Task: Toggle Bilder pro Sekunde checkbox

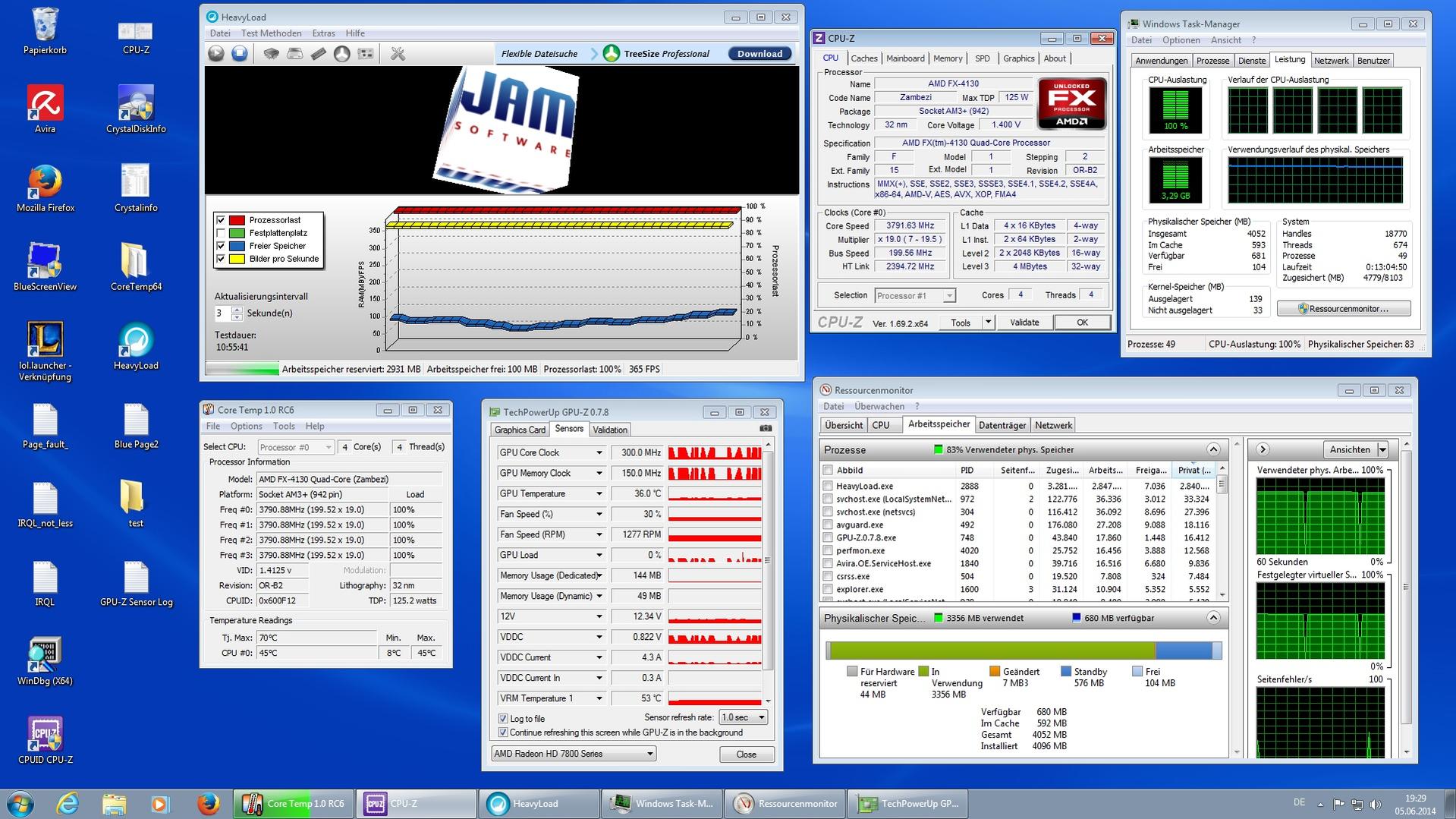Action: [x=221, y=259]
